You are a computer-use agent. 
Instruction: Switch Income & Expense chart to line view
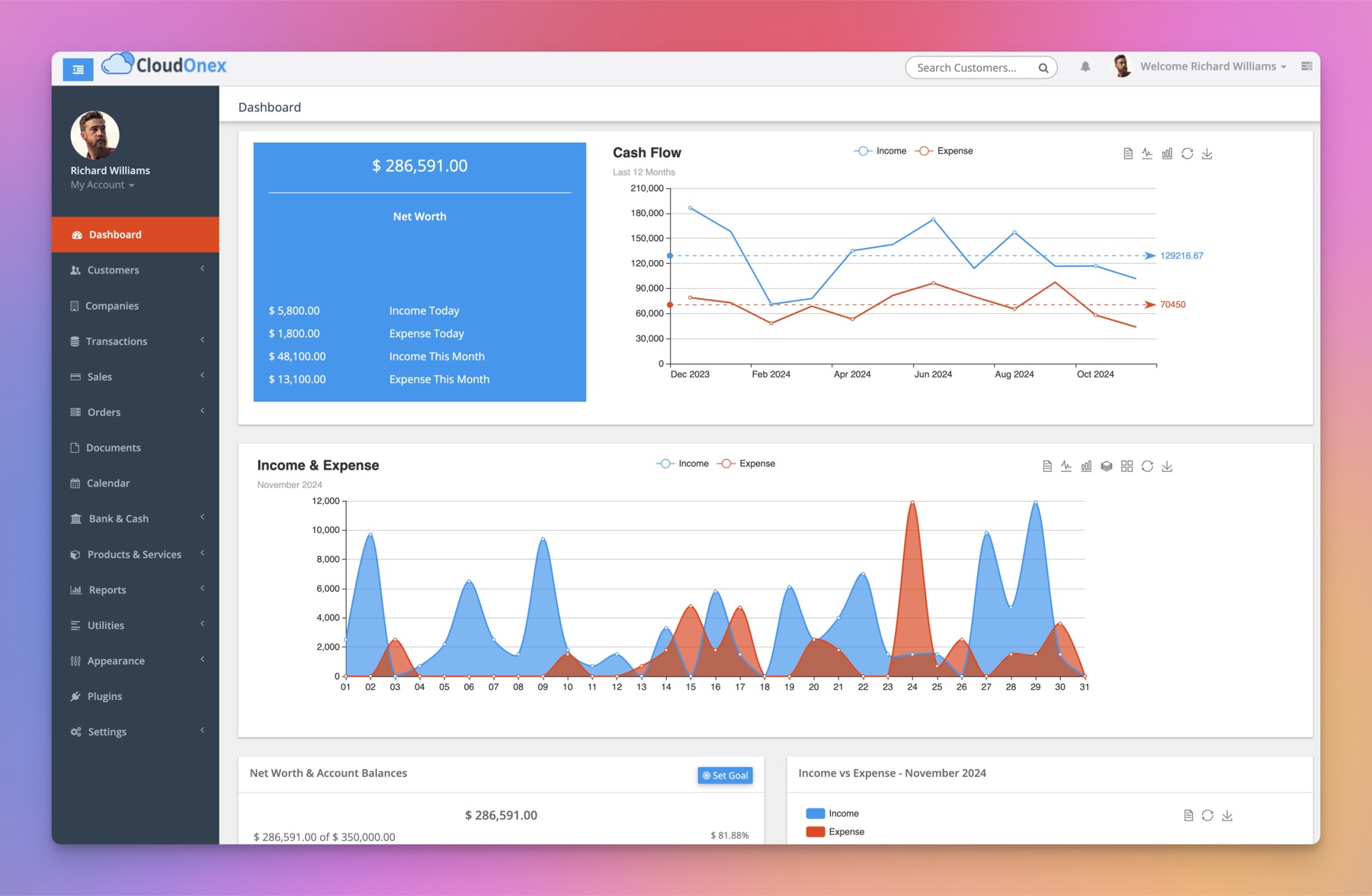pyautogui.click(x=1066, y=467)
